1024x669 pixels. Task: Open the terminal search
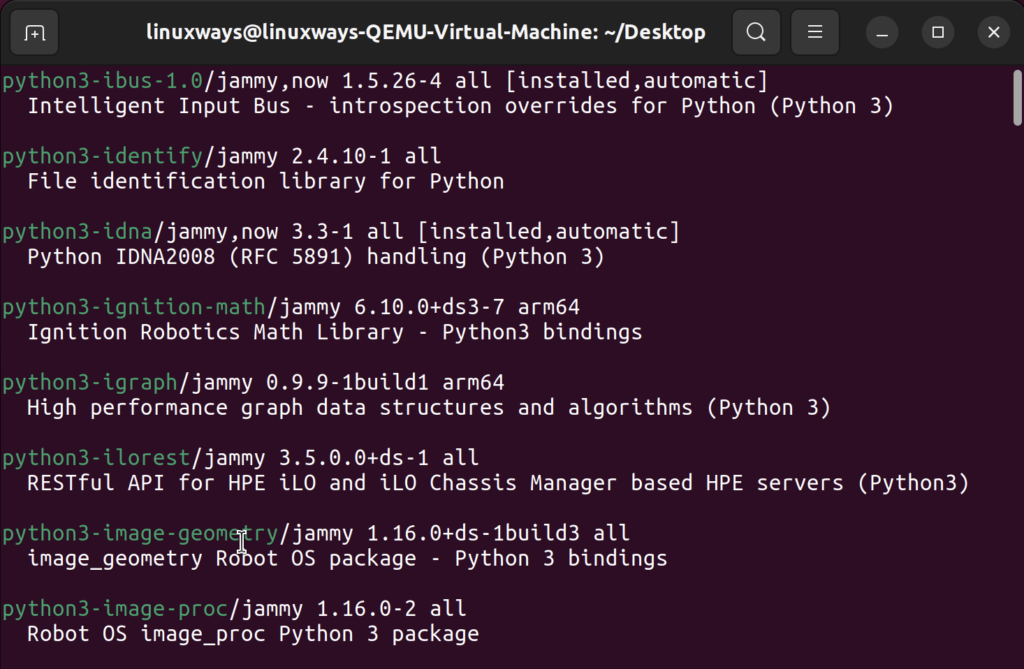756,32
